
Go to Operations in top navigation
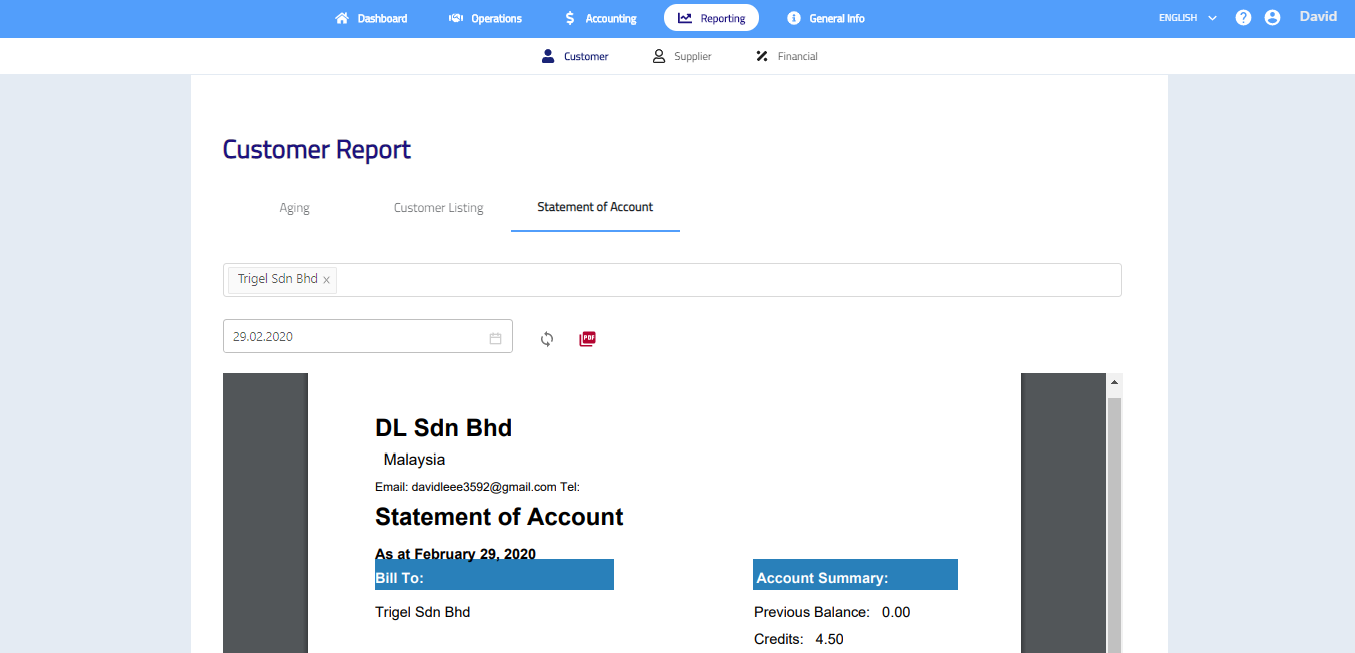tap(486, 18)
